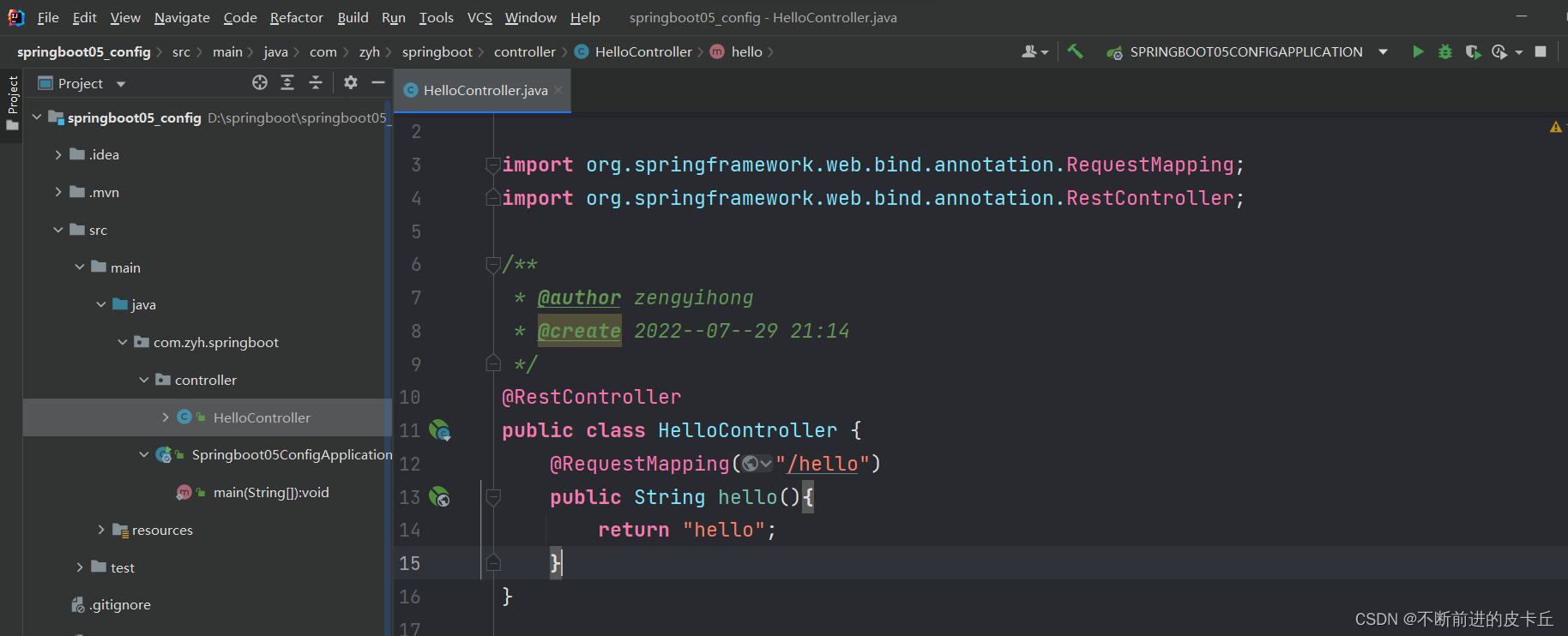Image resolution: width=1568 pixels, height=636 pixels.
Task: Click HelloController breadcrumb item
Action: click(634, 52)
